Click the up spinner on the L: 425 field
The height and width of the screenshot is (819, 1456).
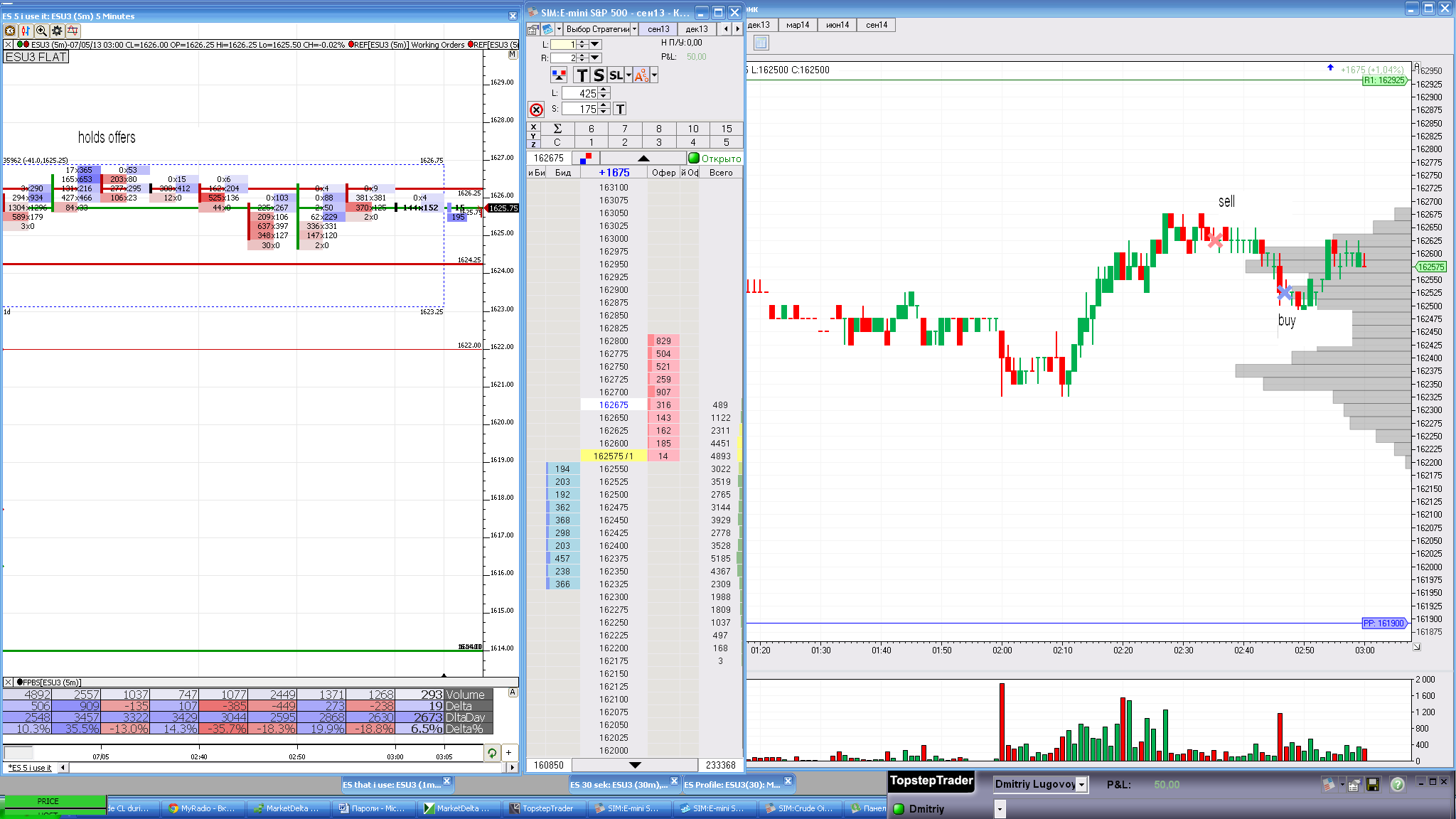(604, 90)
